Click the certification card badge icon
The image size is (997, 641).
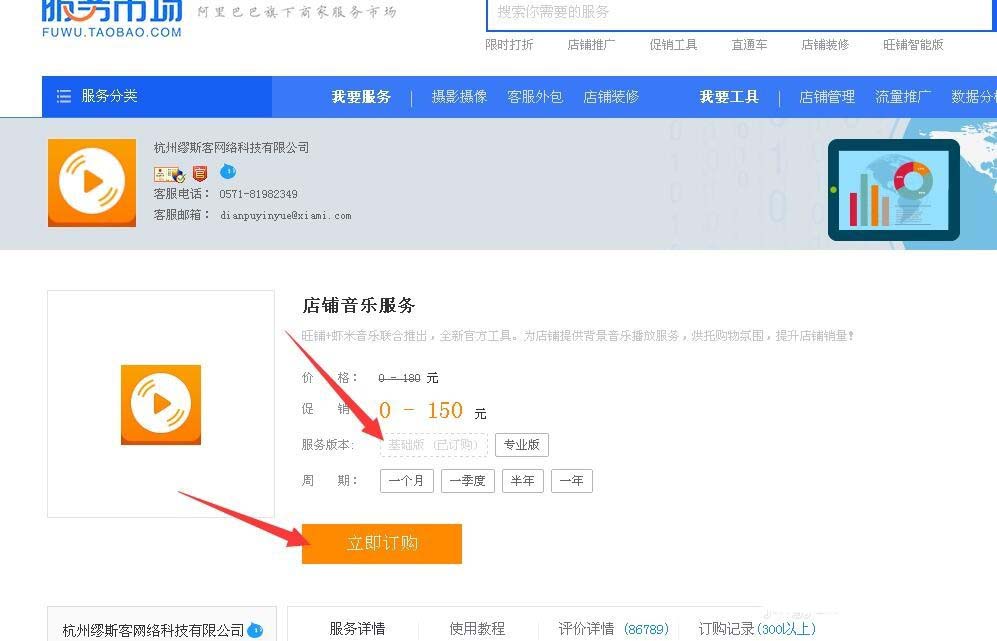click(169, 174)
